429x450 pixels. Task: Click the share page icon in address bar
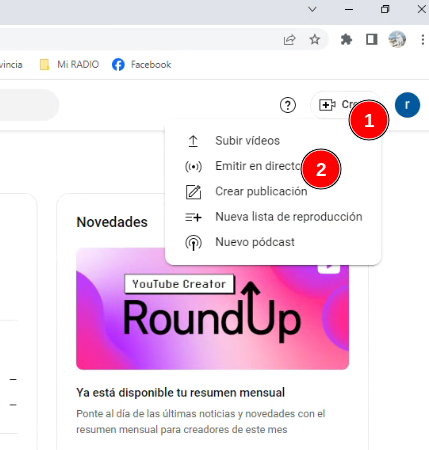[x=289, y=40]
